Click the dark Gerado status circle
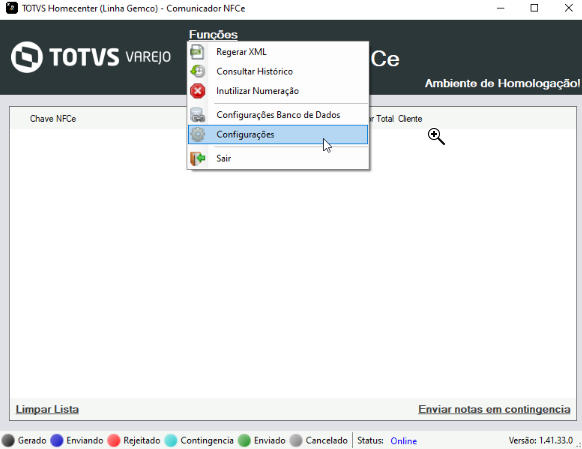The height and width of the screenshot is (449, 582). click(x=8, y=440)
